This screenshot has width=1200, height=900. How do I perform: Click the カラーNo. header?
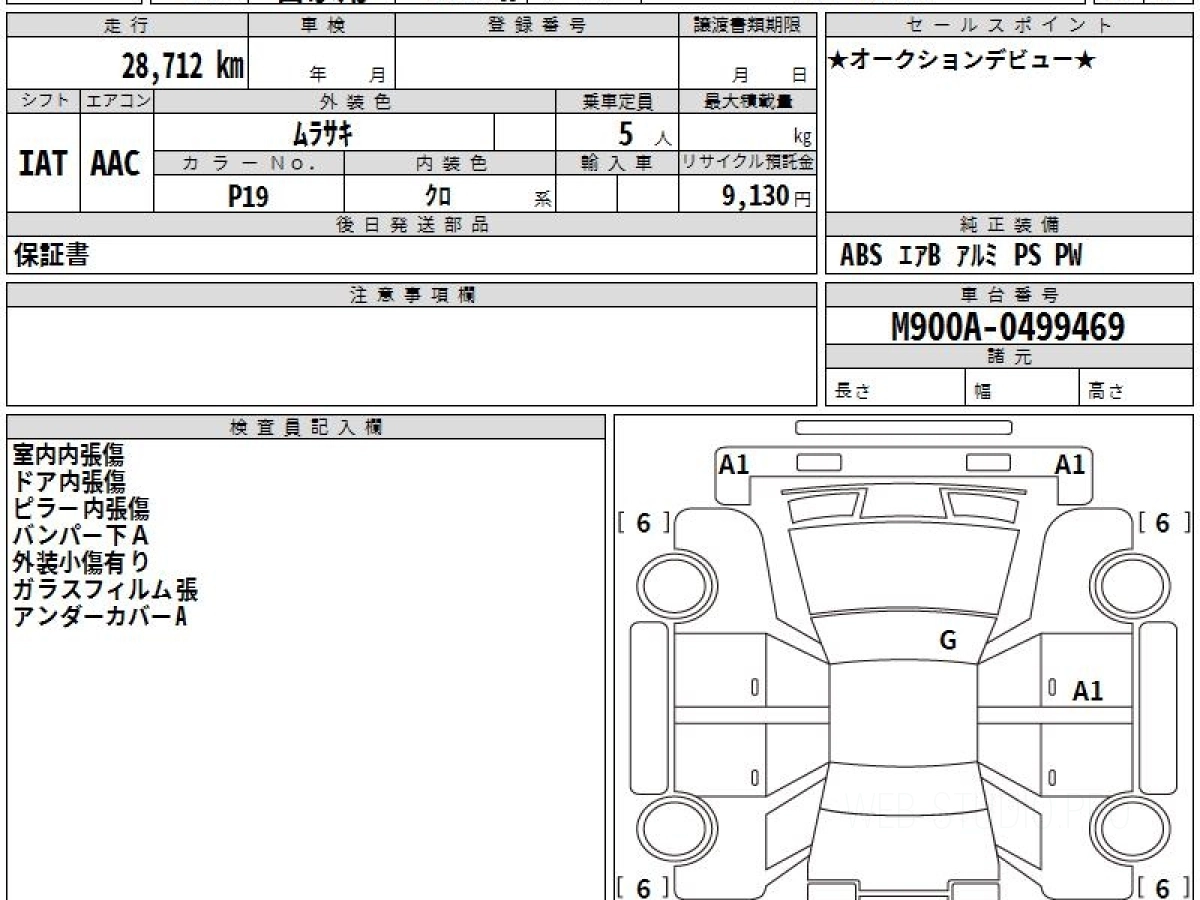249,163
